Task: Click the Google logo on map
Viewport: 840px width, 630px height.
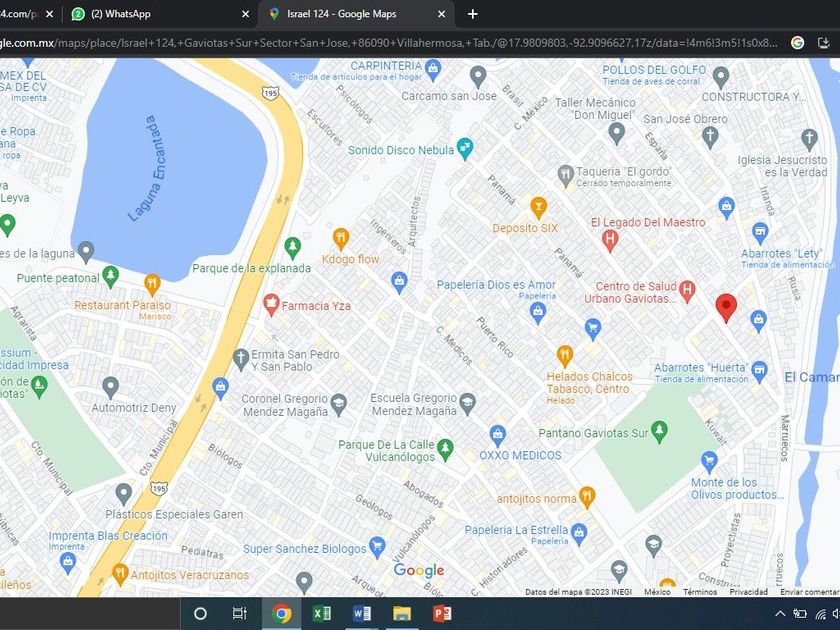Action: (418, 571)
